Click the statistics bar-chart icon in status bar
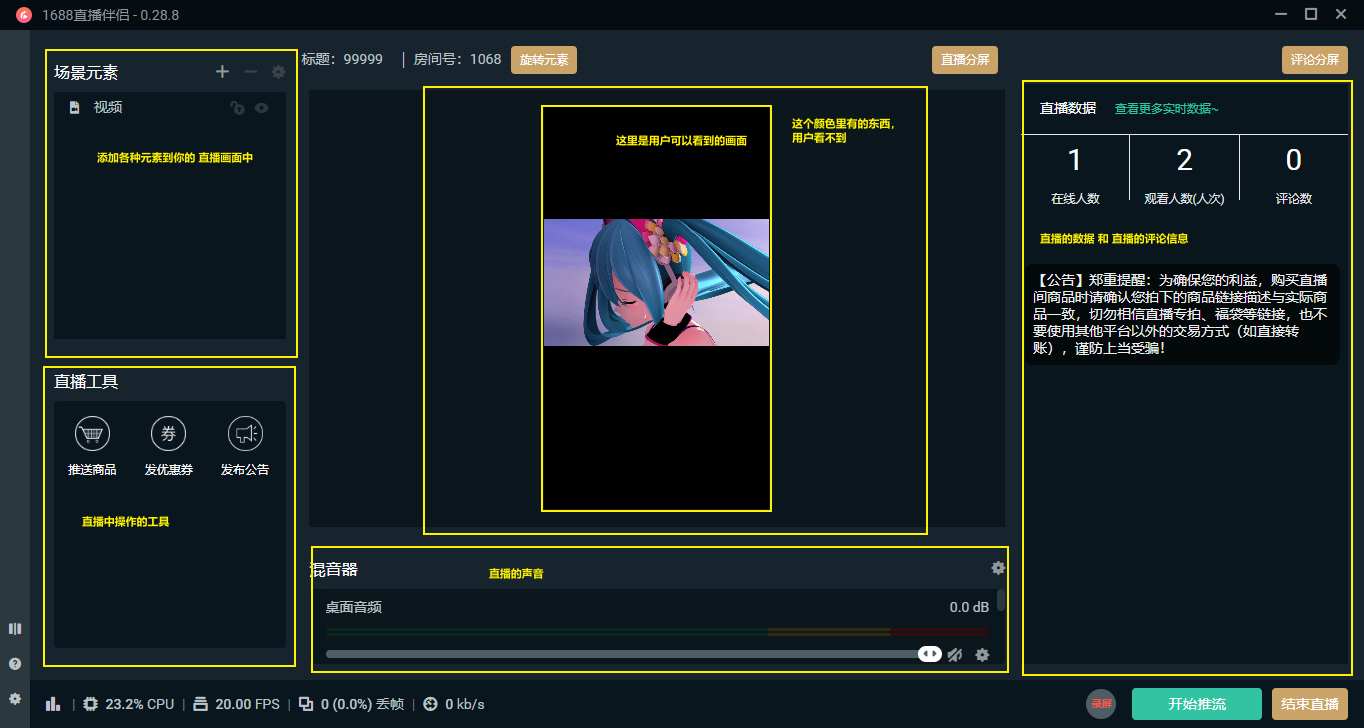This screenshot has height=728, width=1364. tap(53, 704)
